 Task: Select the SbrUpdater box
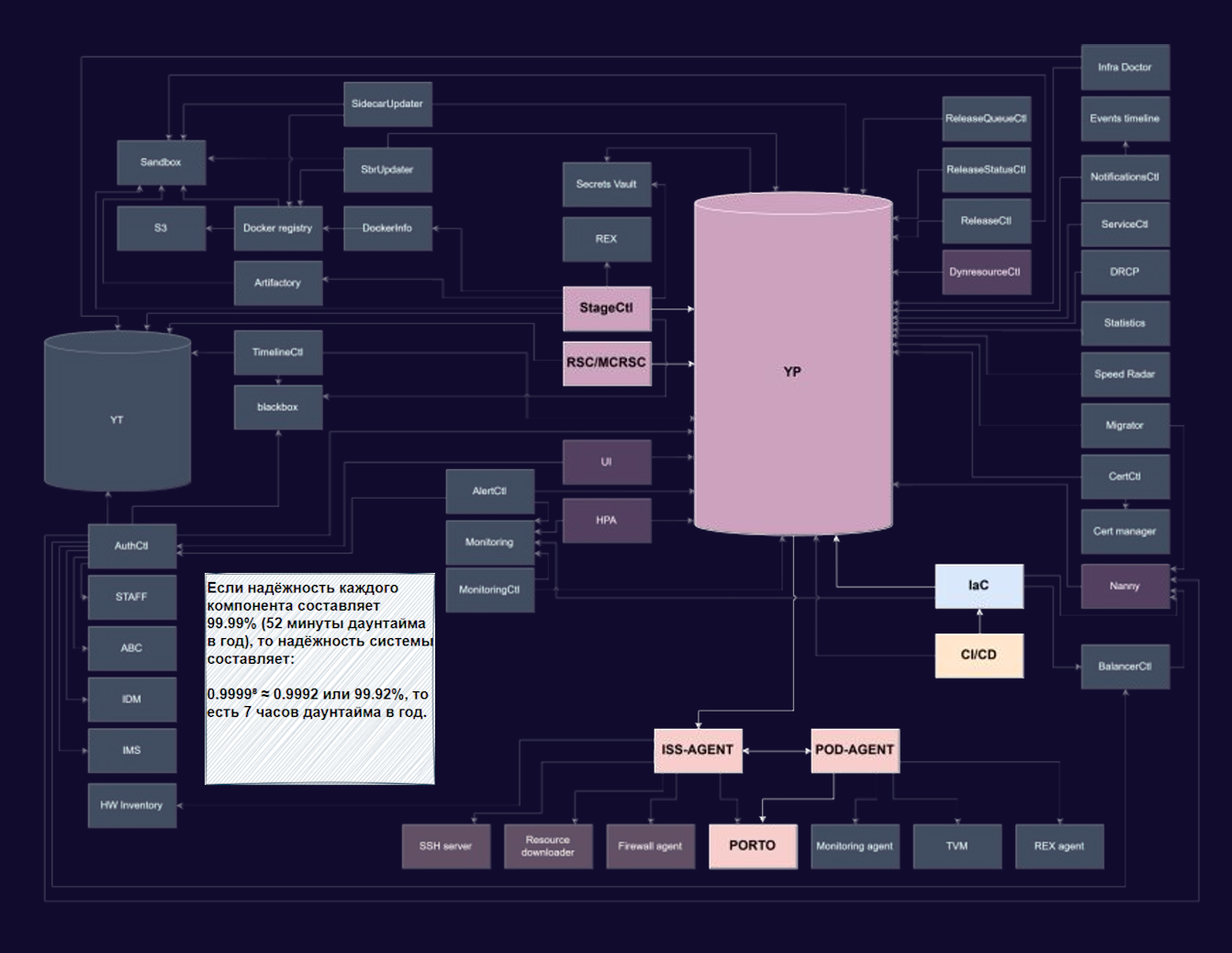click(387, 170)
